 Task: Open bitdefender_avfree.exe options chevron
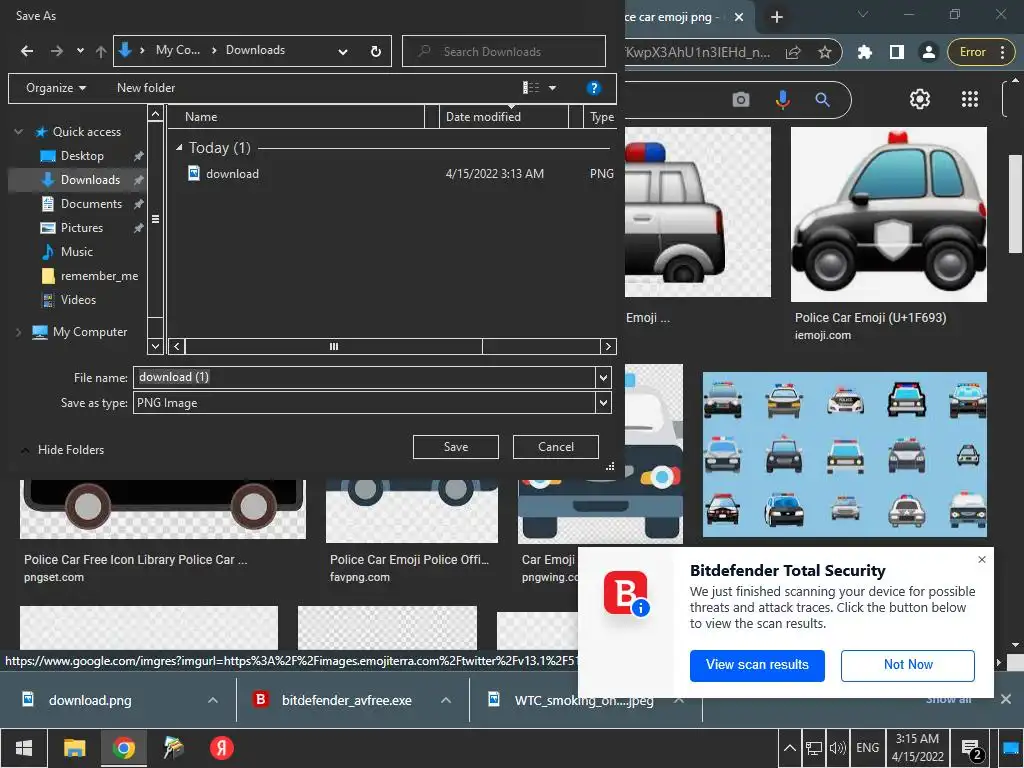pos(446,700)
